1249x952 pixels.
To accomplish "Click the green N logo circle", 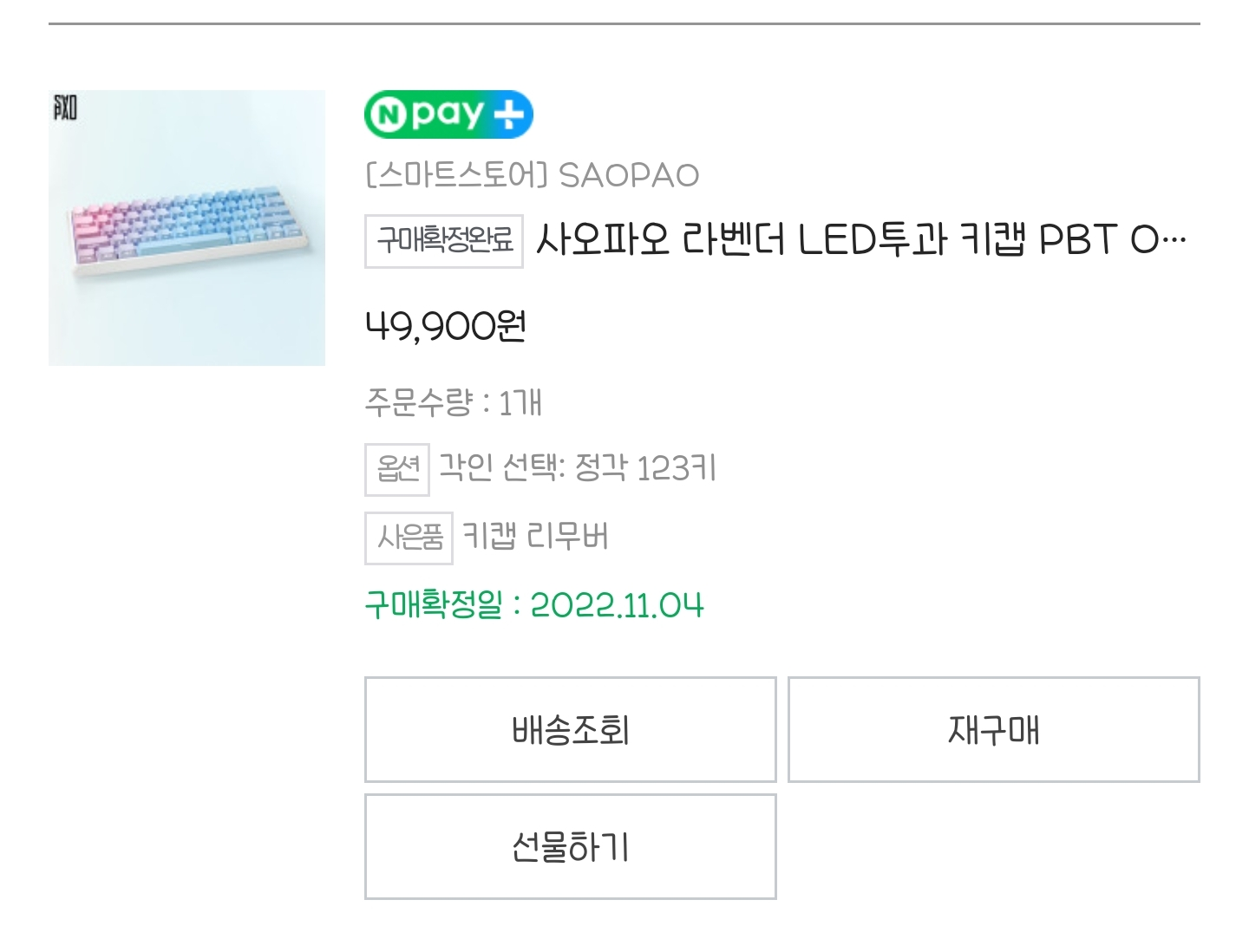I will [388, 115].
